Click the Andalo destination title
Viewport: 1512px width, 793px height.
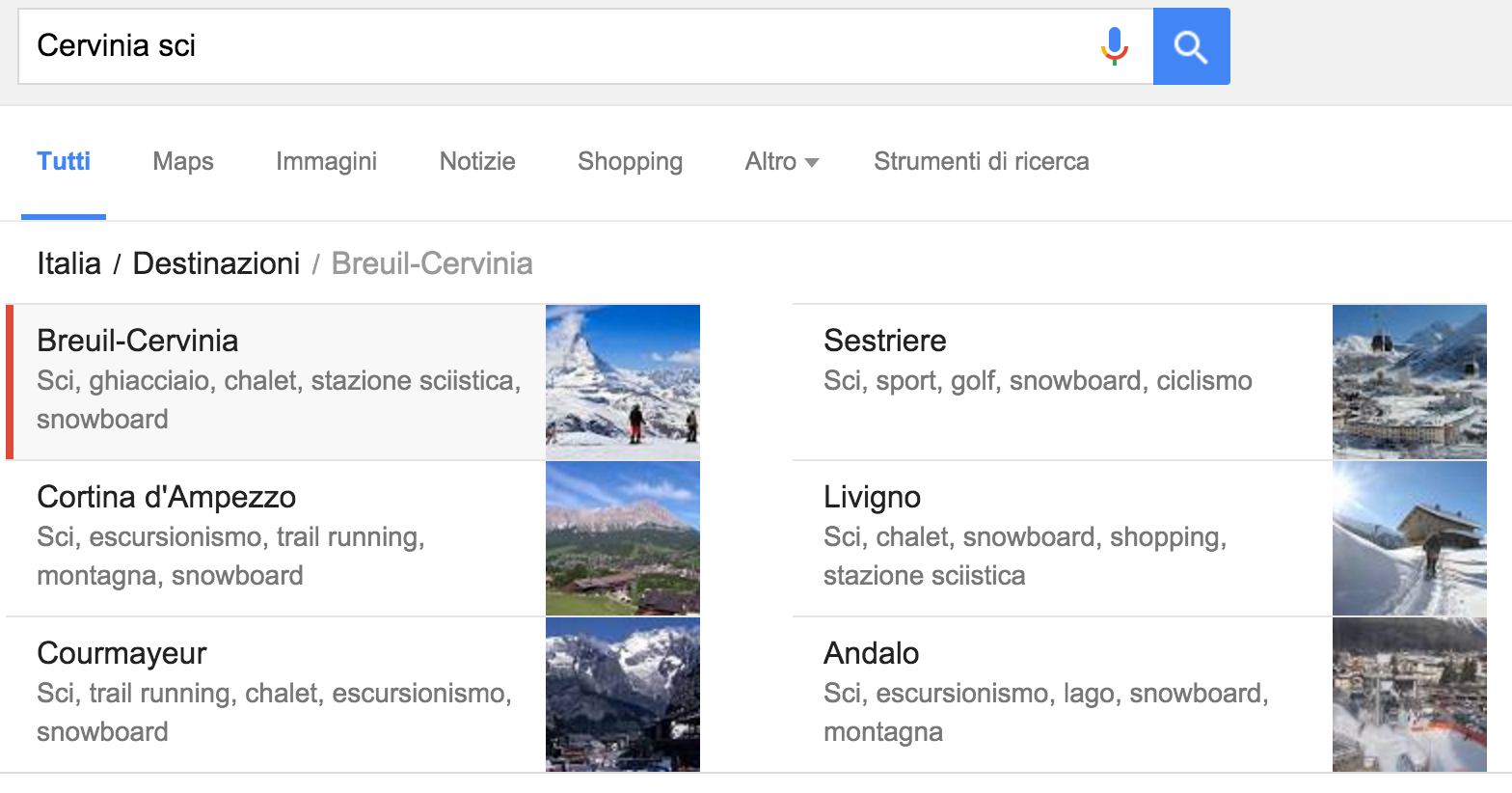click(x=871, y=653)
